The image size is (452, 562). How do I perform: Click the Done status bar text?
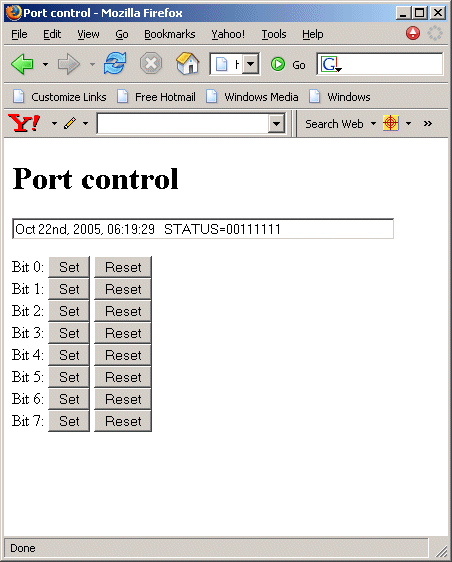point(23,548)
